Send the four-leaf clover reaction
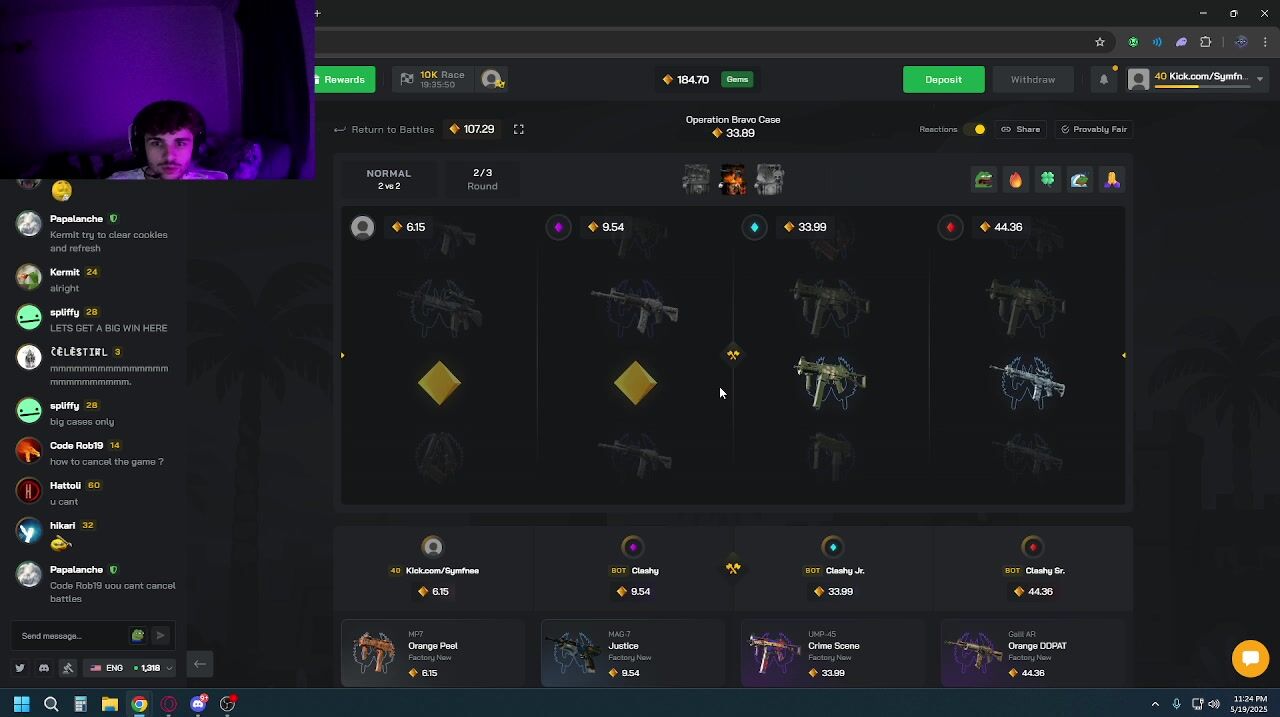This screenshot has width=1280, height=717. tap(1047, 180)
